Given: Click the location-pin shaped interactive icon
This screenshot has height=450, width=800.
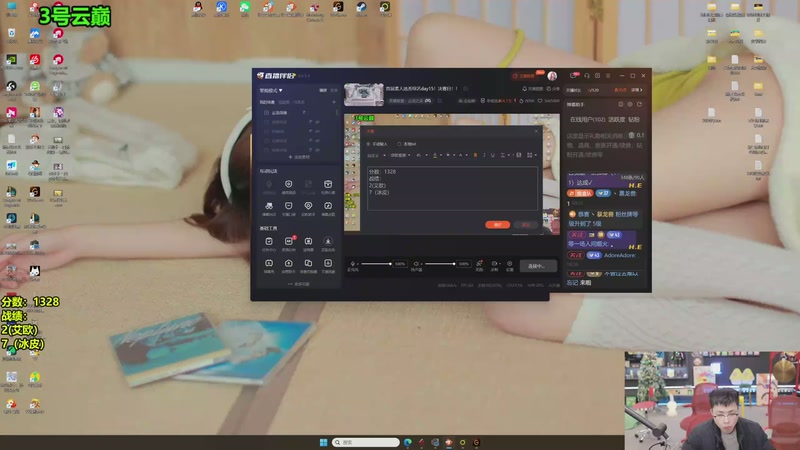Looking at the screenshot, I should pyautogui.click(x=308, y=206).
